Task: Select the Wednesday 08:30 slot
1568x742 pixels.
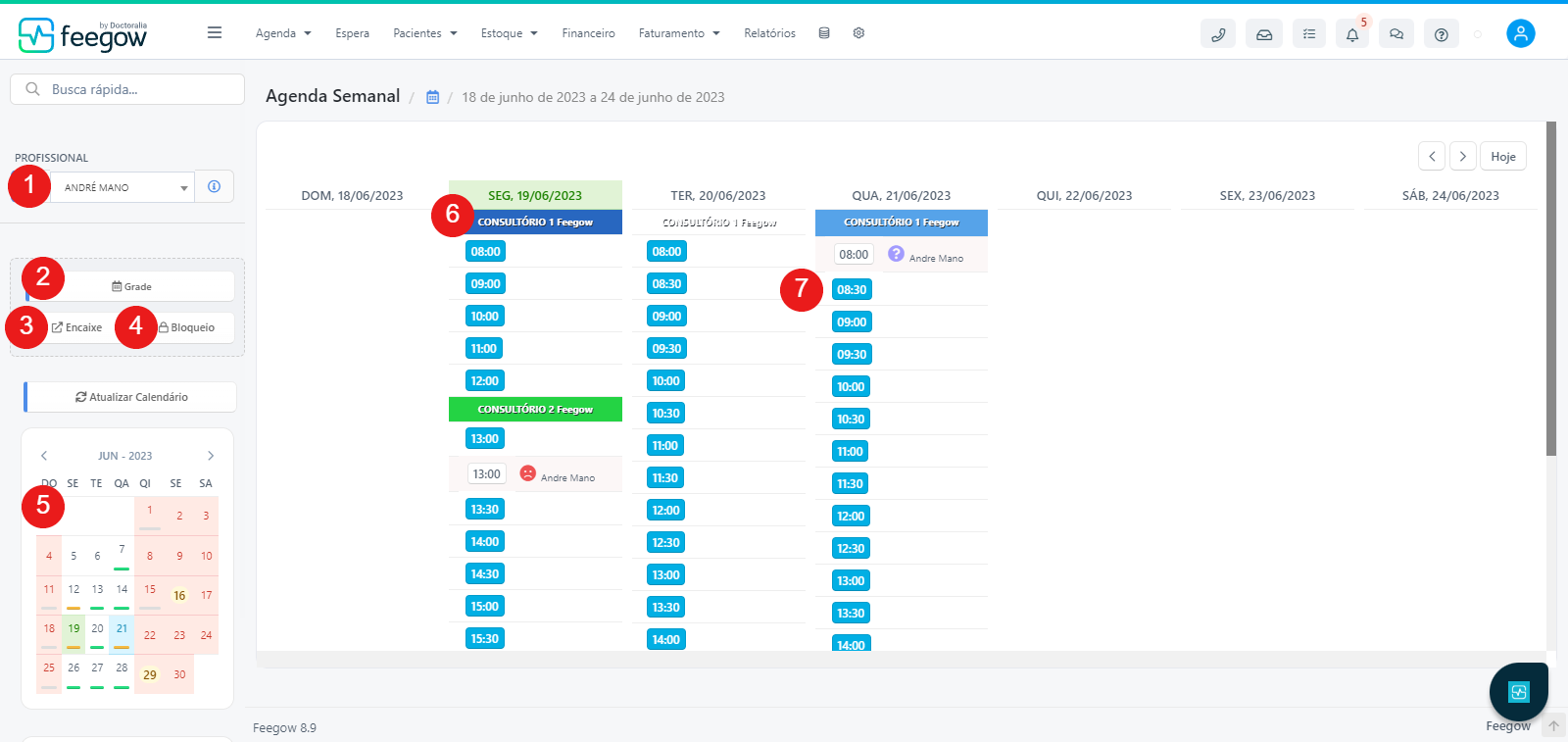Action: click(852, 290)
